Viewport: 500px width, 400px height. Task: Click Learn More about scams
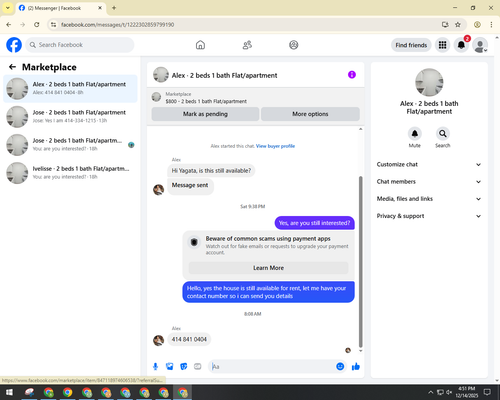(x=268, y=268)
